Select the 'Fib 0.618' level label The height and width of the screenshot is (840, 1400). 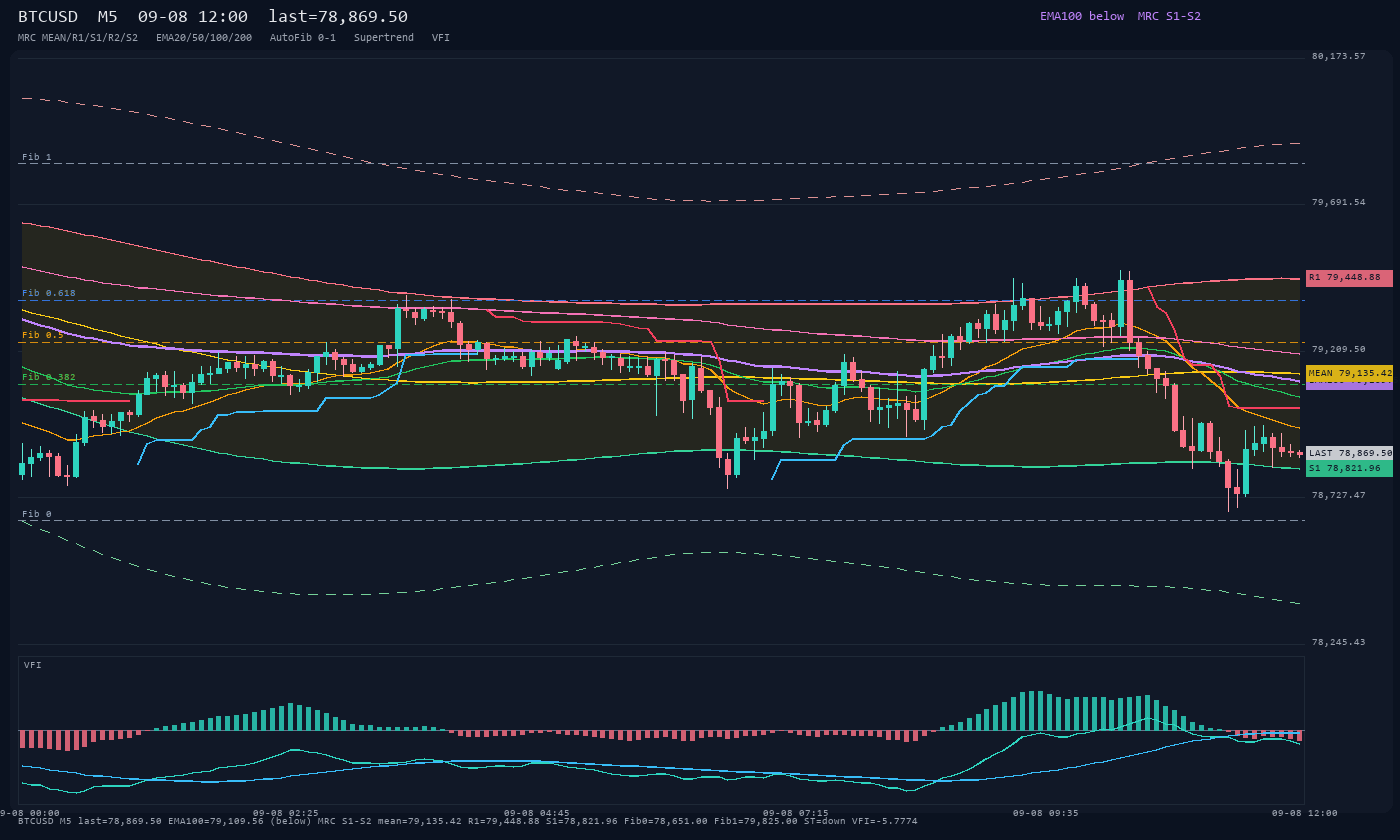pyautogui.click(x=49, y=293)
